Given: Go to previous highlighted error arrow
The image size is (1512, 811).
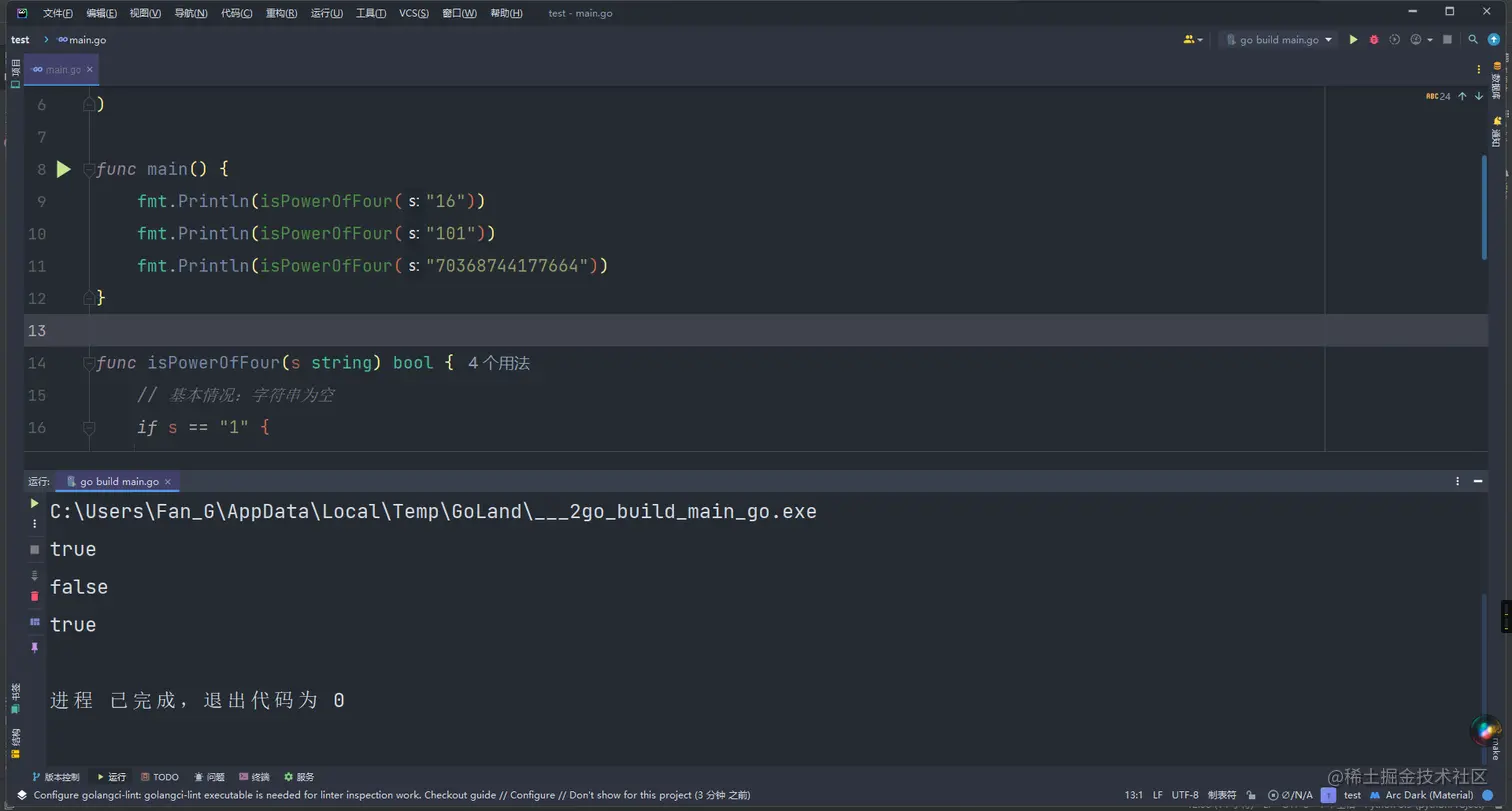Looking at the screenshot, I should point(1462,96).
